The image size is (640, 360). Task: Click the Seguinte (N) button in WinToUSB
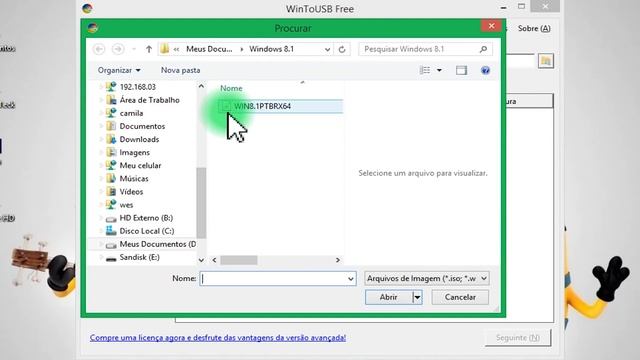tap(518, 338)
